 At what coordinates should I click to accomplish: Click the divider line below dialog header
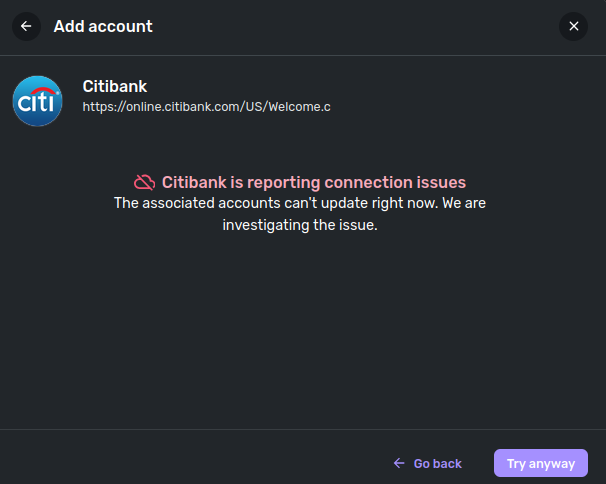point(303,55)
